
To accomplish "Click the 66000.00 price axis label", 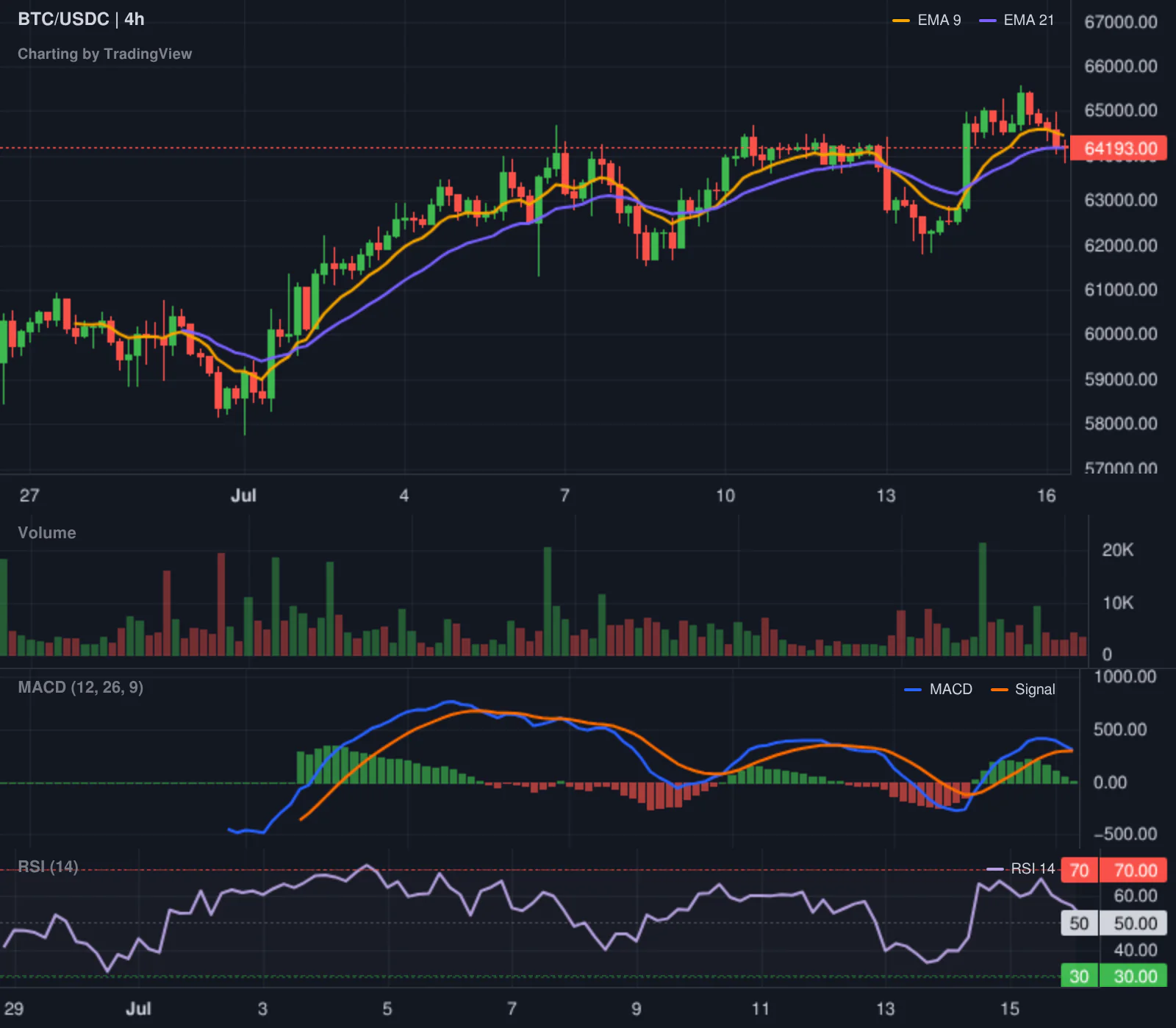I will 1121,66.
